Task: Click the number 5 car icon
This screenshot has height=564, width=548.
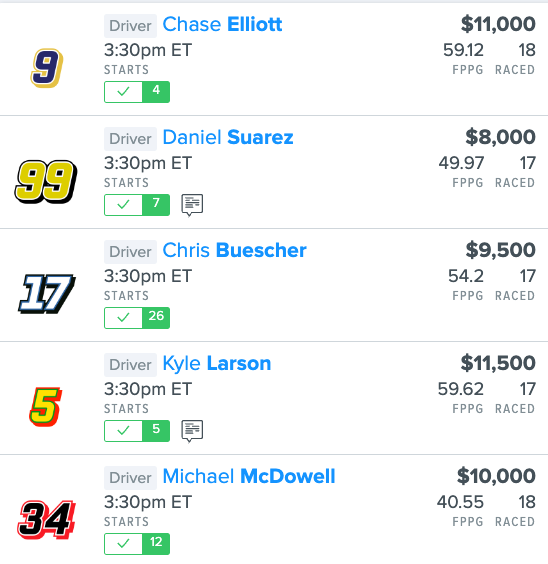Action: 45,407
